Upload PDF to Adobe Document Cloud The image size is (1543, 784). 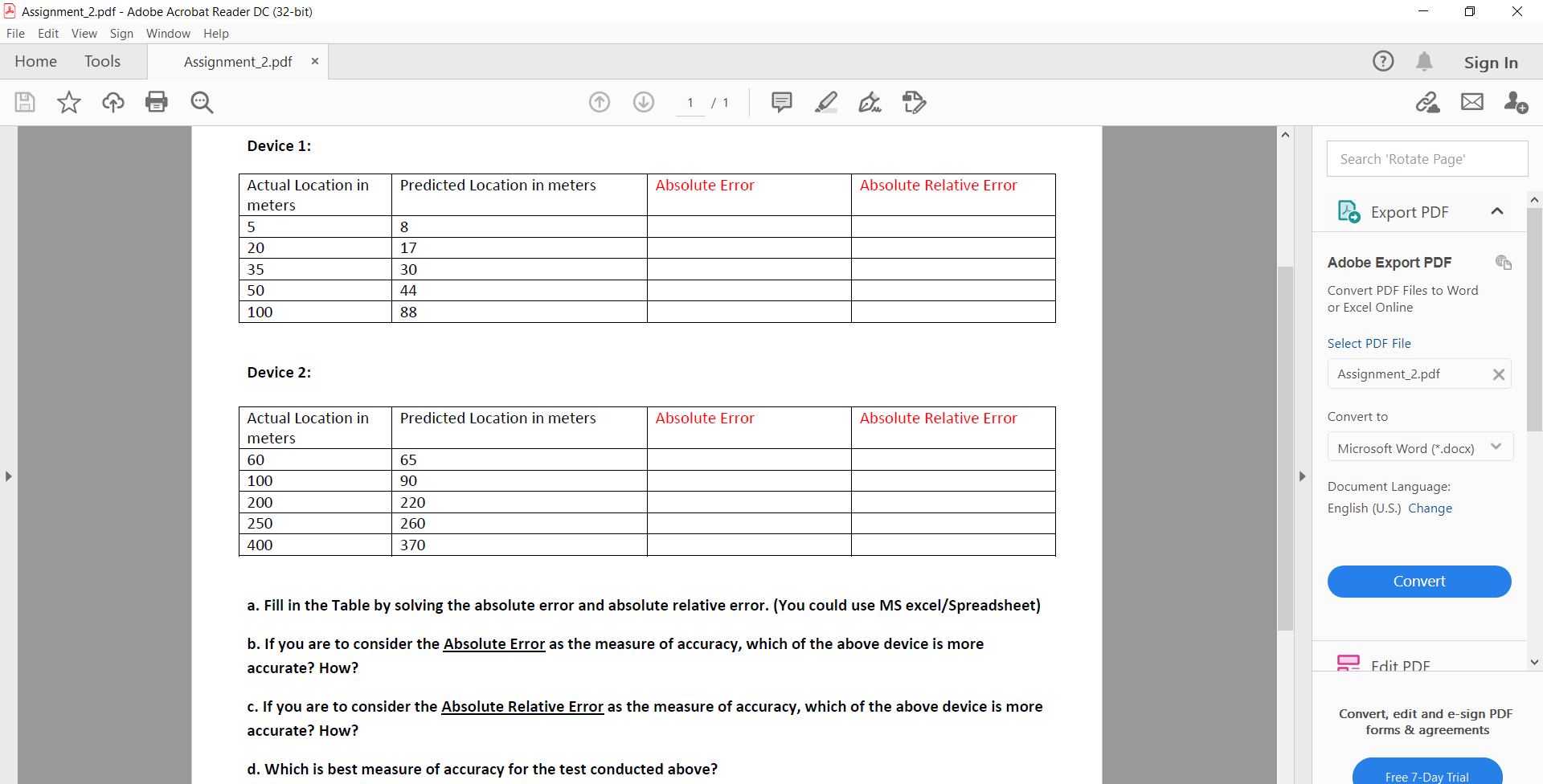click(x=113, y=102)
